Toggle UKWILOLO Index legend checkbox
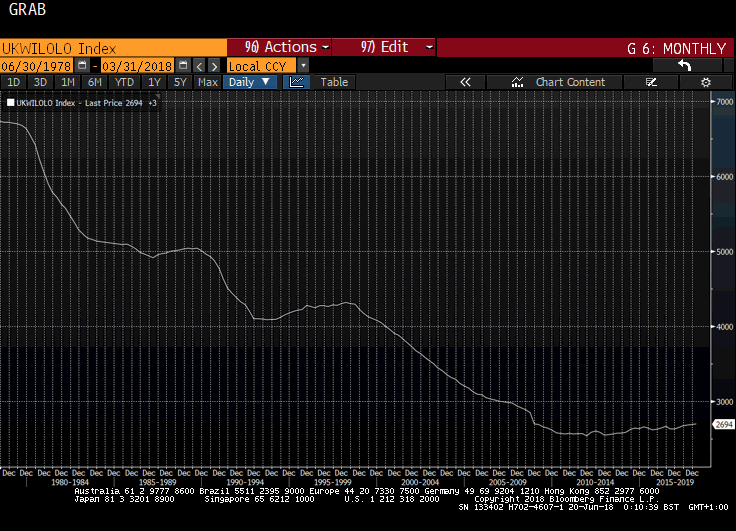 click(x=10, y=102)
